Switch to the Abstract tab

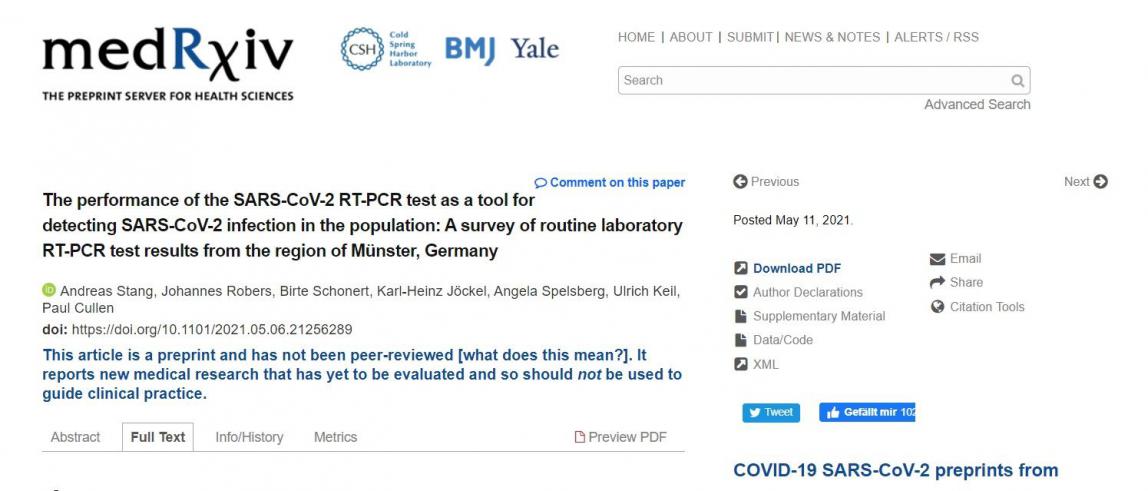(76, 437)
